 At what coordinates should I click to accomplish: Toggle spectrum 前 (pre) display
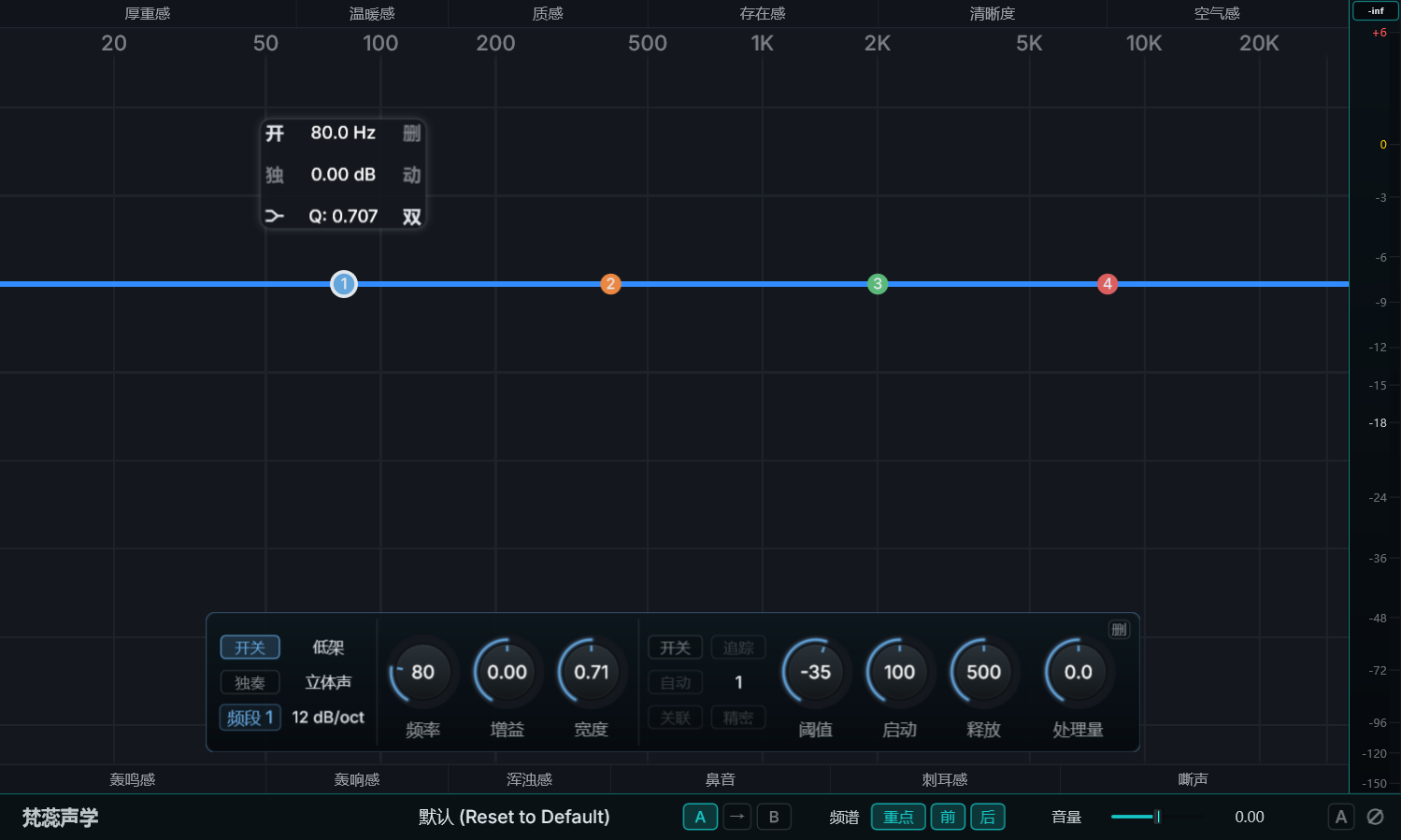click(948, 817)
